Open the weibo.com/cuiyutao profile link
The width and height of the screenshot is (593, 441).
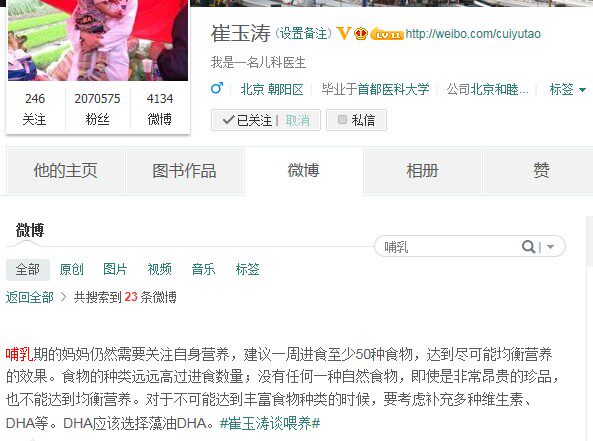point(473,34)
